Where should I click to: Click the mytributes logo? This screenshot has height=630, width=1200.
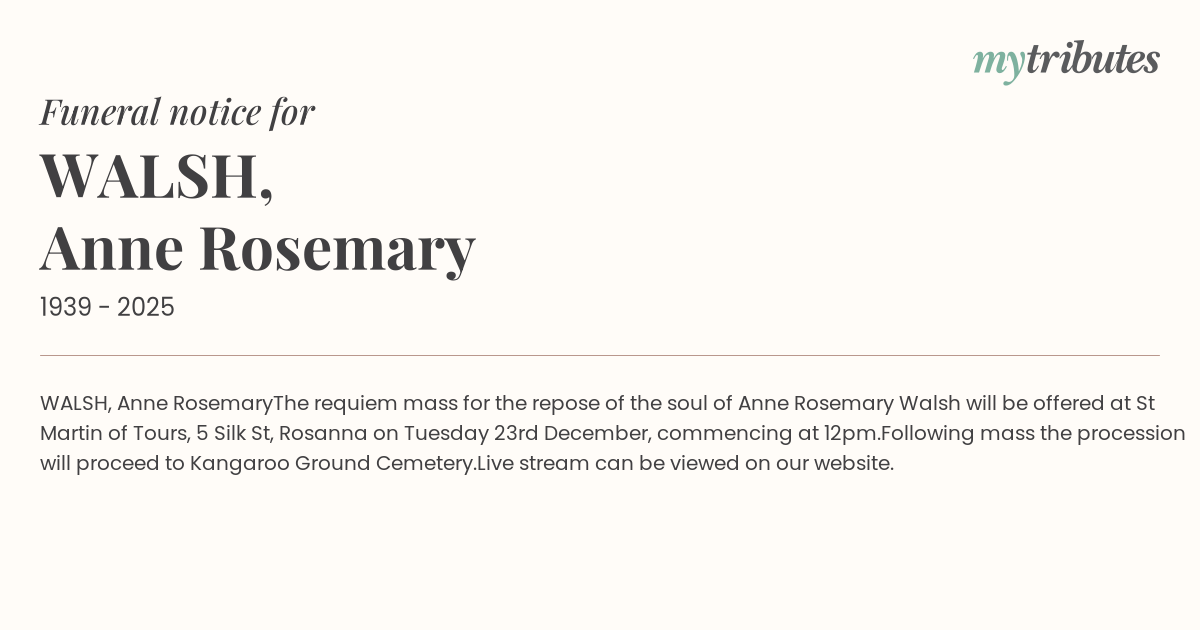[1065, 60]
